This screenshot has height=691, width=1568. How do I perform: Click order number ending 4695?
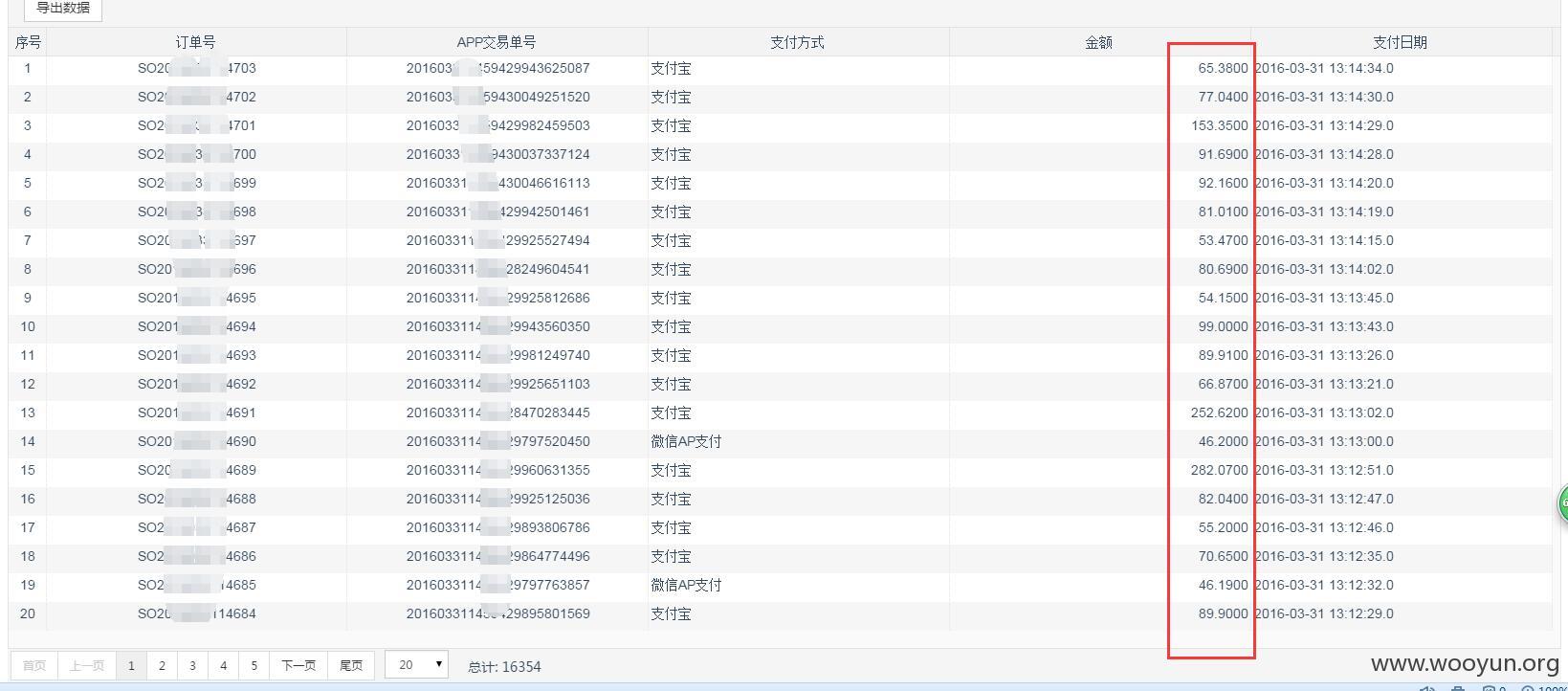click(197, 298)
